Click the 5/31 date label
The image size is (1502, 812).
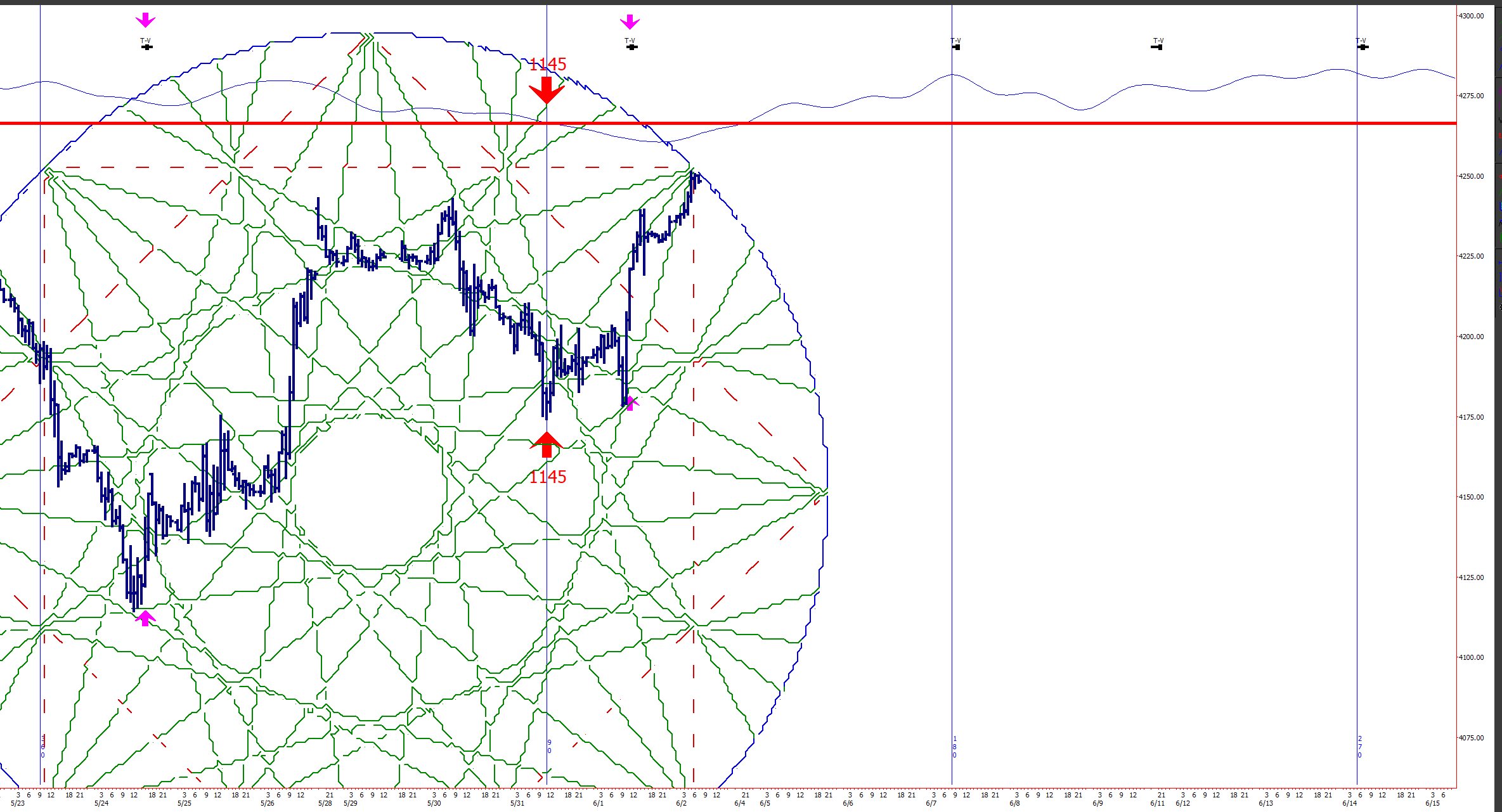click(x=517, y=804)
